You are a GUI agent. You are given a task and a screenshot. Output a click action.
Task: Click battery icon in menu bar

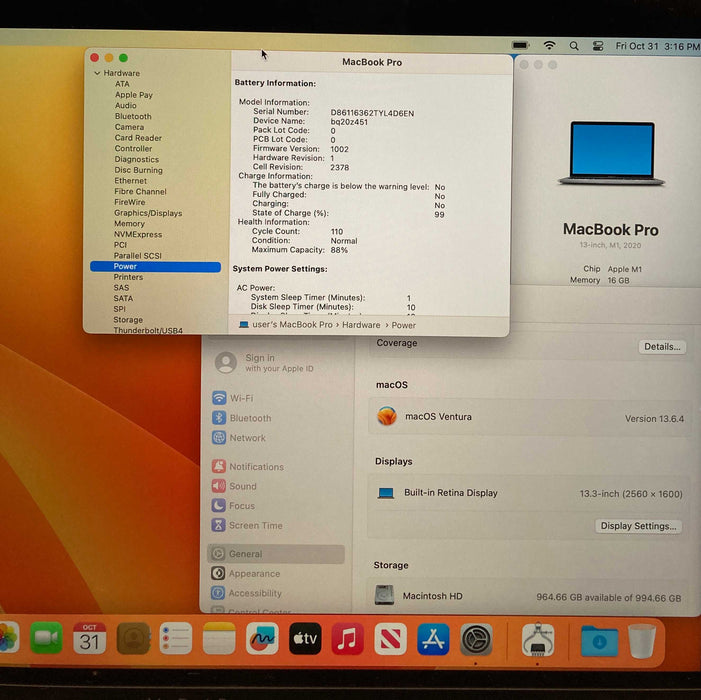point(520,45)
